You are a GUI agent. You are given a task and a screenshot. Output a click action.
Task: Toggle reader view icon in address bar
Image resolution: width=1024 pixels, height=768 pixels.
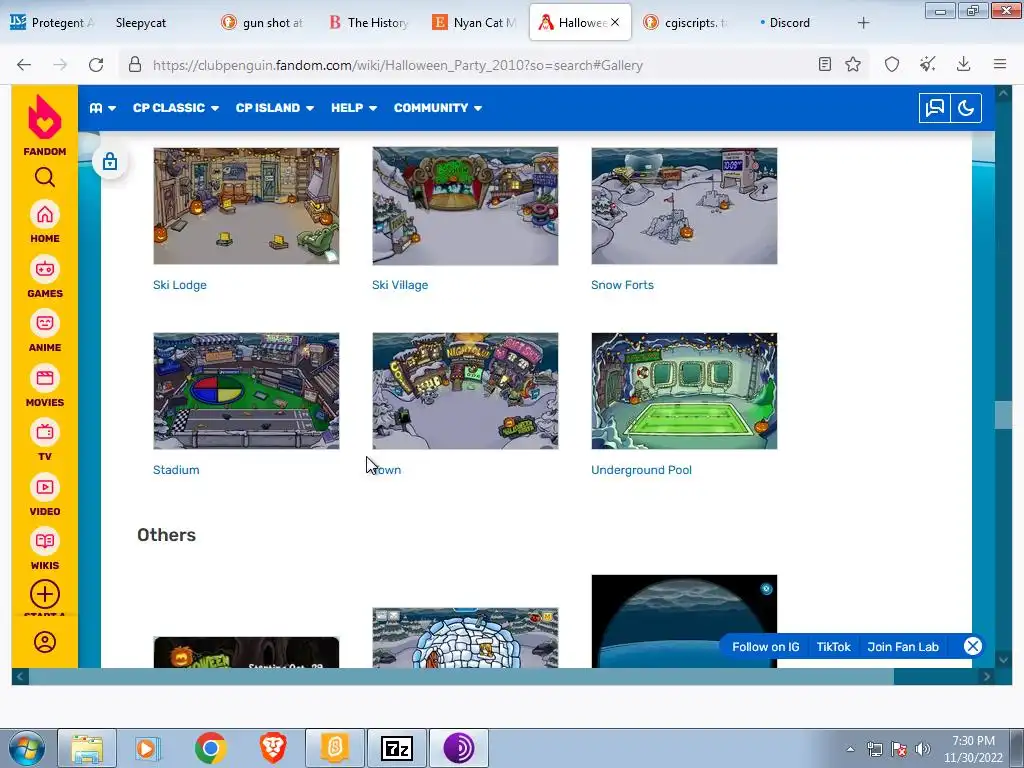[825, 64]
